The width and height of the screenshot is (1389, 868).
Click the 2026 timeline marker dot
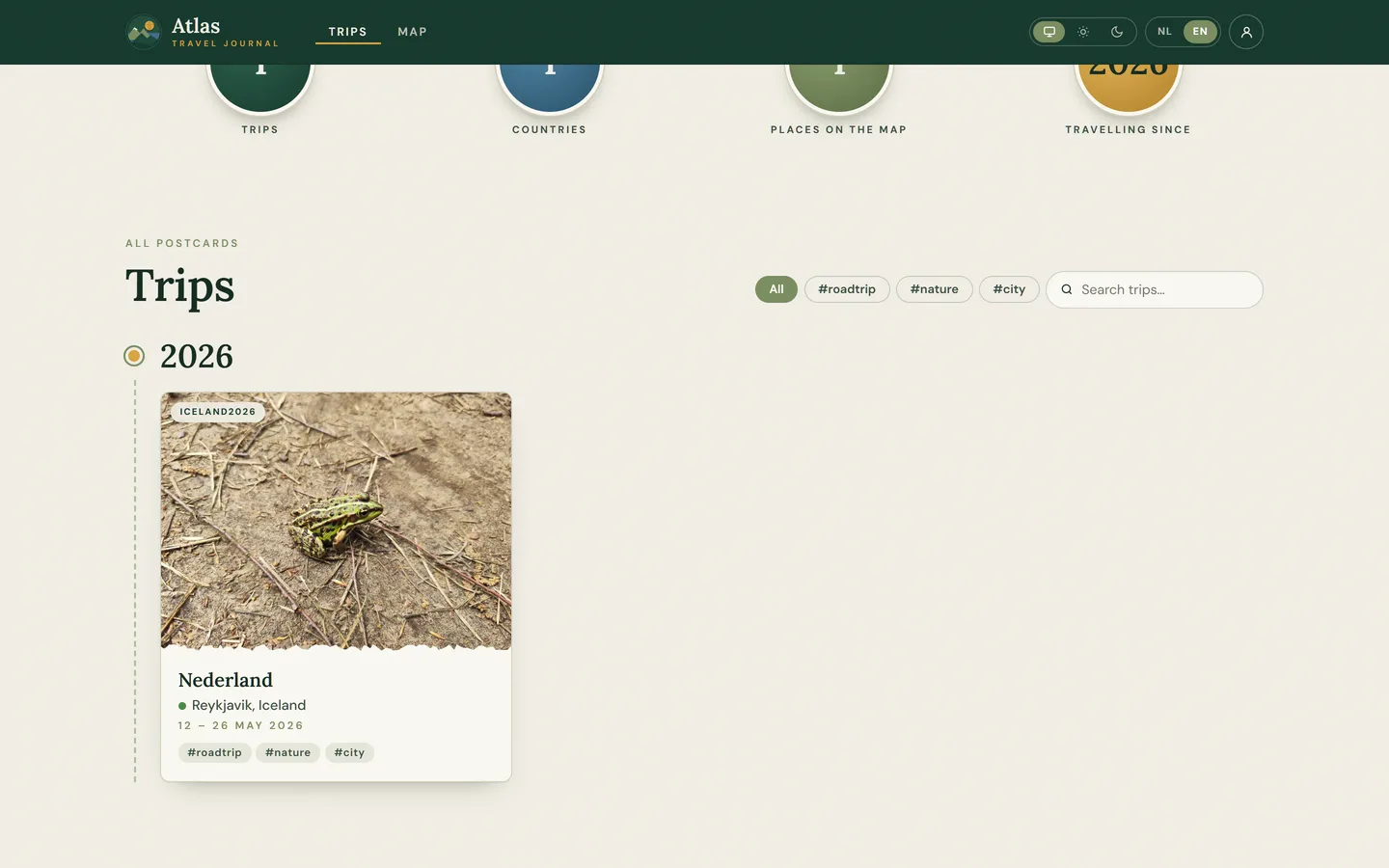pos(134,356)
